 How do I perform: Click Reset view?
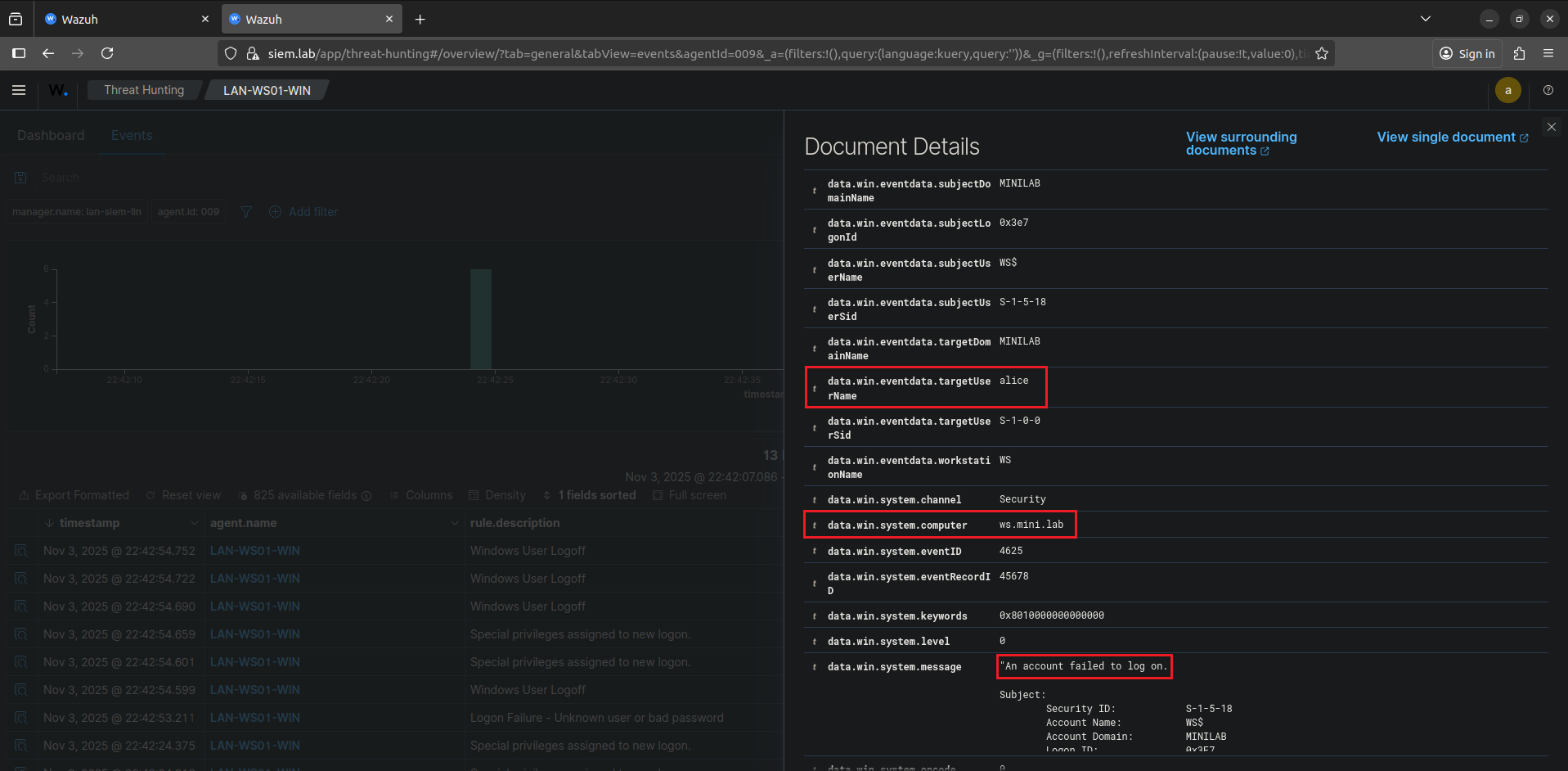pyautogui.click(x=183, y=495)
